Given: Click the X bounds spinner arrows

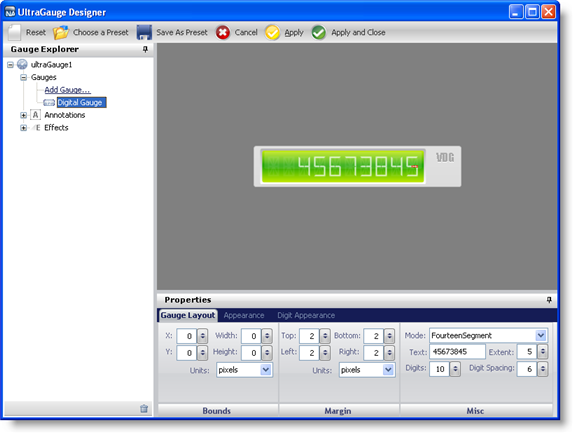Looking at the screenshot, I should tap(202, 336).
